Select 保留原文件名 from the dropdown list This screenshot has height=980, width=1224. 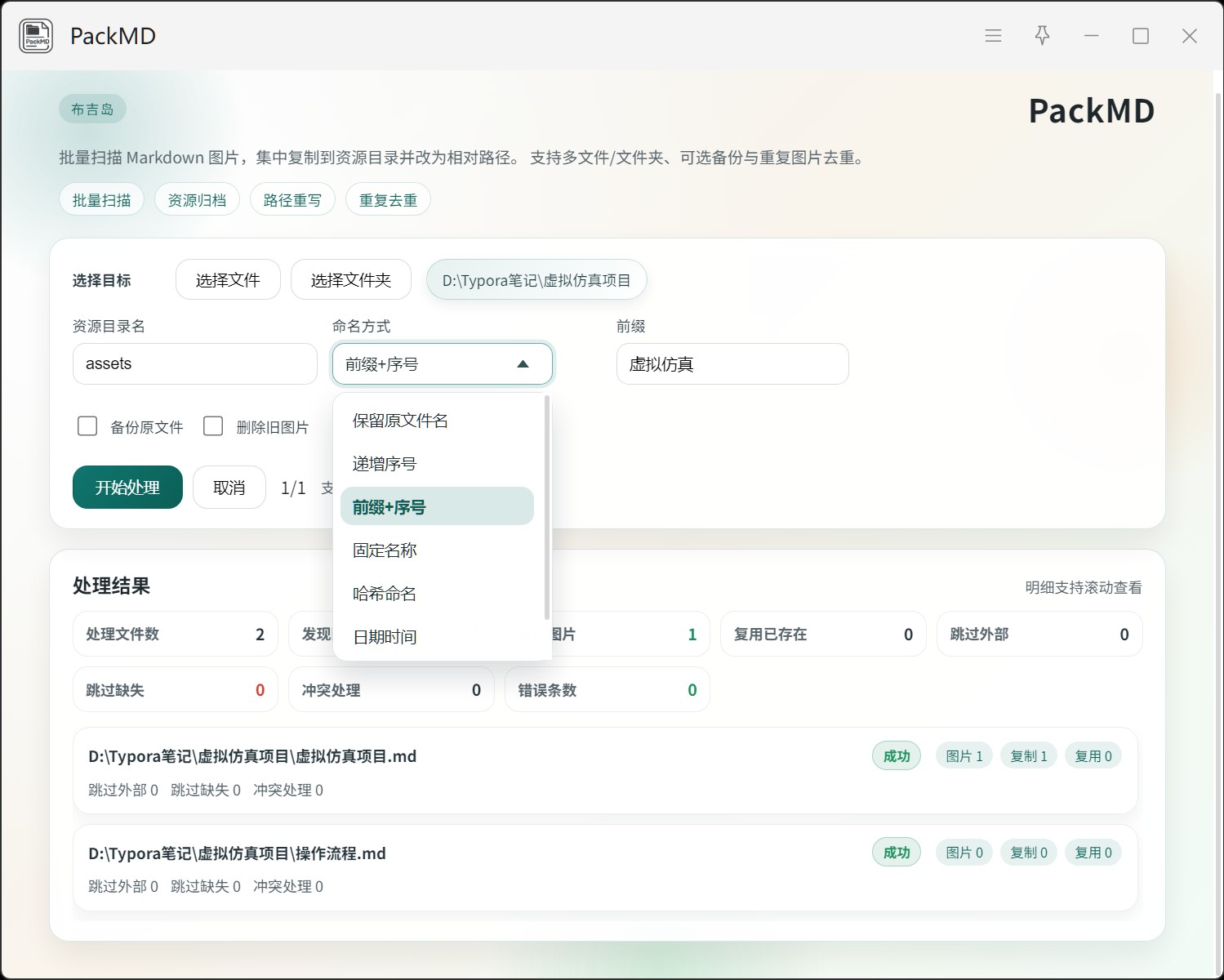coord(400,421)
